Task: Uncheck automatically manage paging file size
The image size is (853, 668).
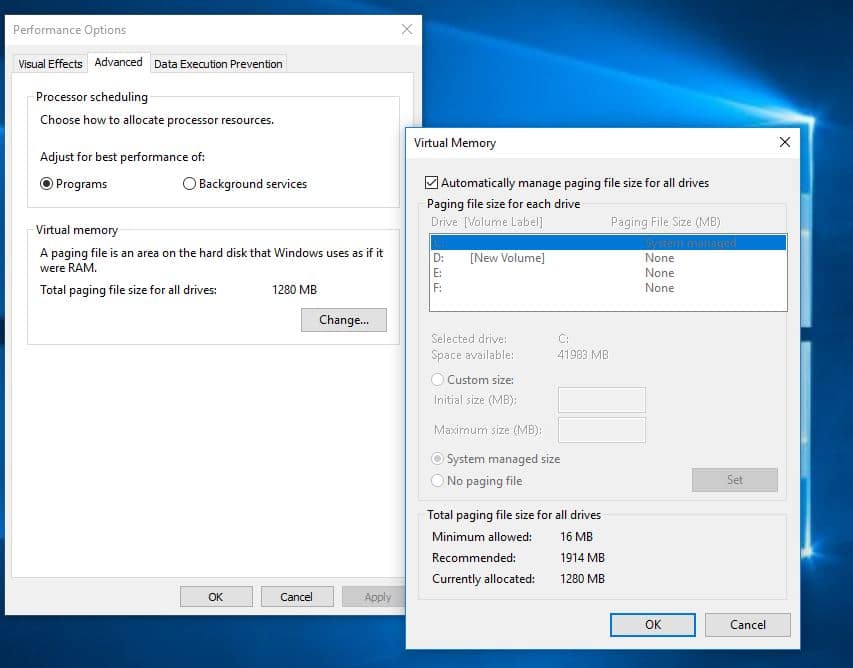Action: 432,183
